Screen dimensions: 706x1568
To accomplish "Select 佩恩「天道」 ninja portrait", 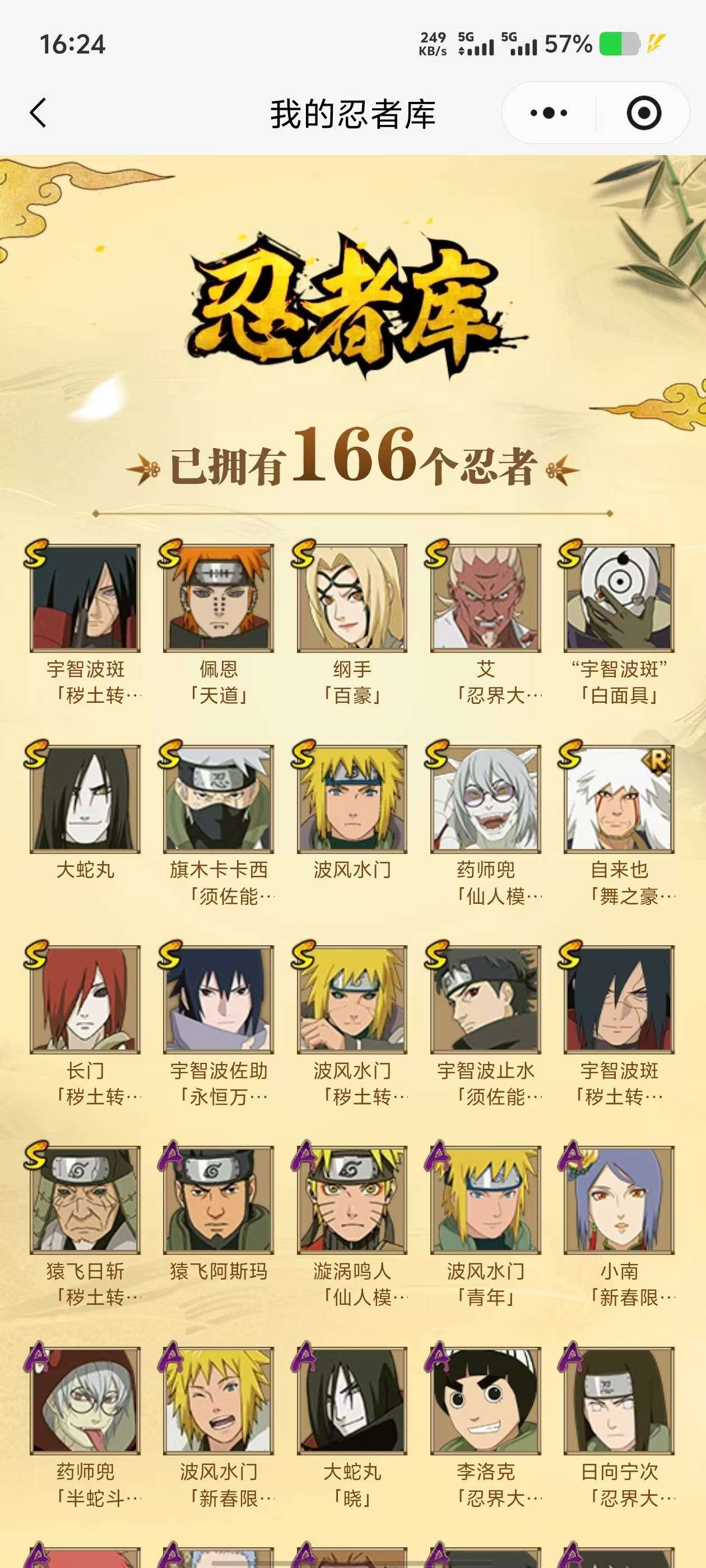I will point(219,598).
